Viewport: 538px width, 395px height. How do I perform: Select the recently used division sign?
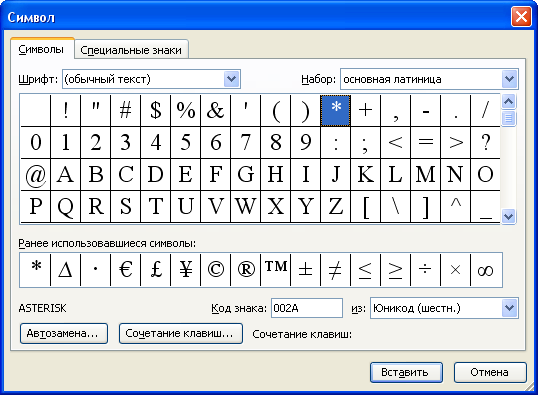pyautogui.click(x=425, y=270)
